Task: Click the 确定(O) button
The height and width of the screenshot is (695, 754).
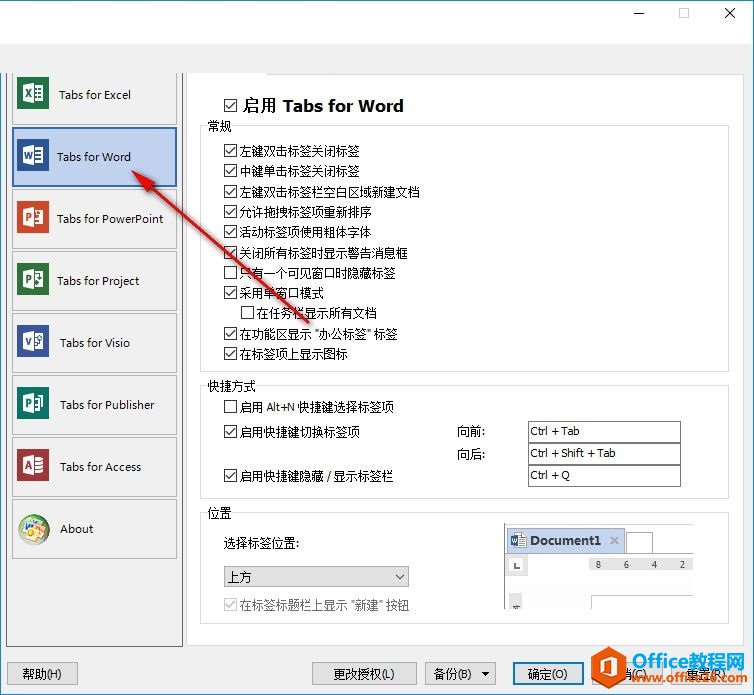Action: click(x=548, y=674)
